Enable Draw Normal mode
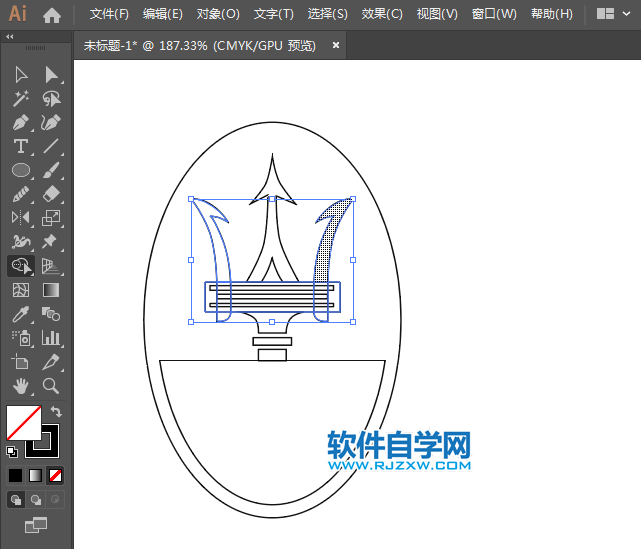Screen dimensions: 641x549 (16, 500)
